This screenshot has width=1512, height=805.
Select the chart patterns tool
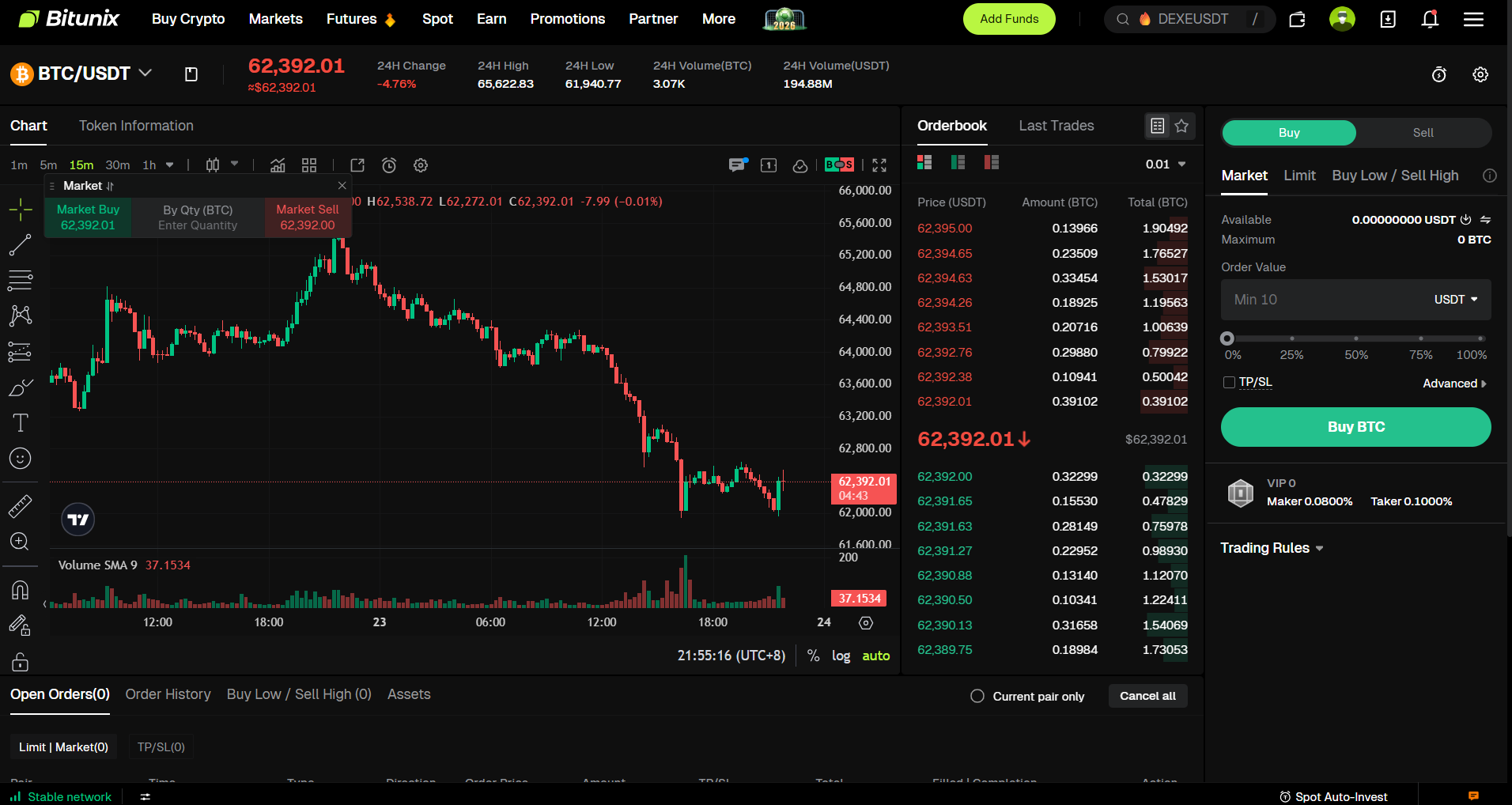[x=21, y=316]
